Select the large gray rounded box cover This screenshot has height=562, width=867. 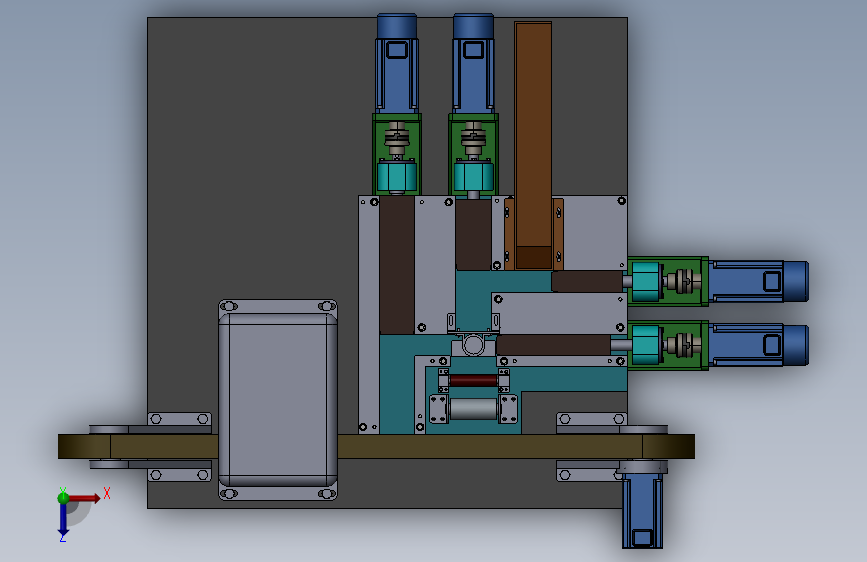click(x=278, y=399)
